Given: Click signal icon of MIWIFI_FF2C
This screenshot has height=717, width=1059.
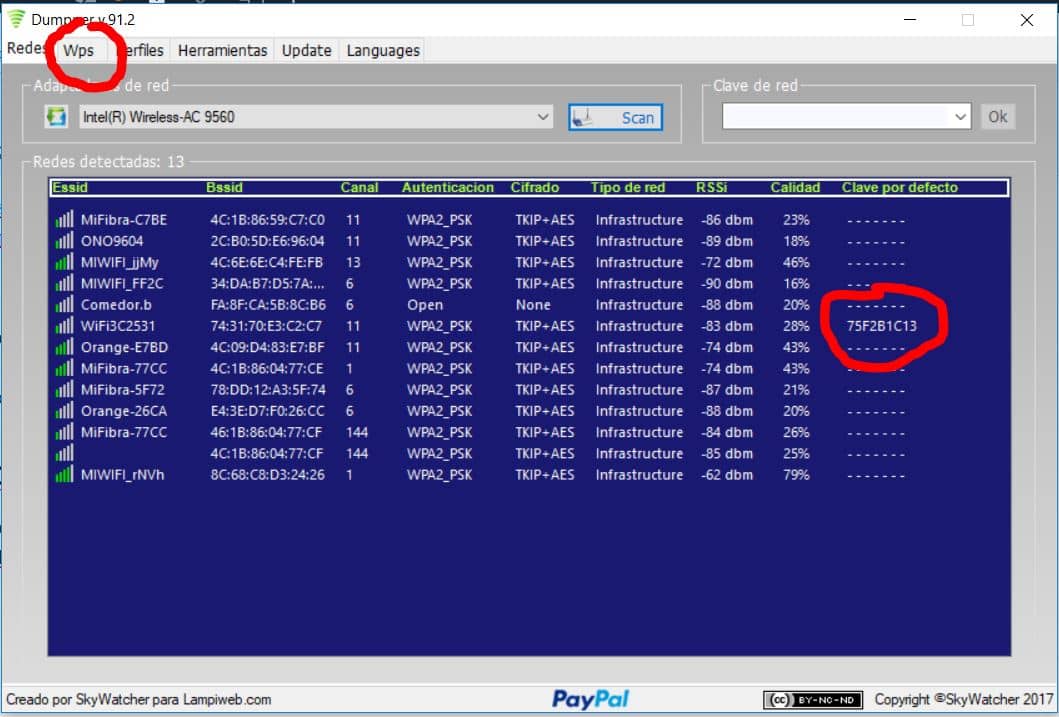Looking at the screenshot, I should (64, 284).
